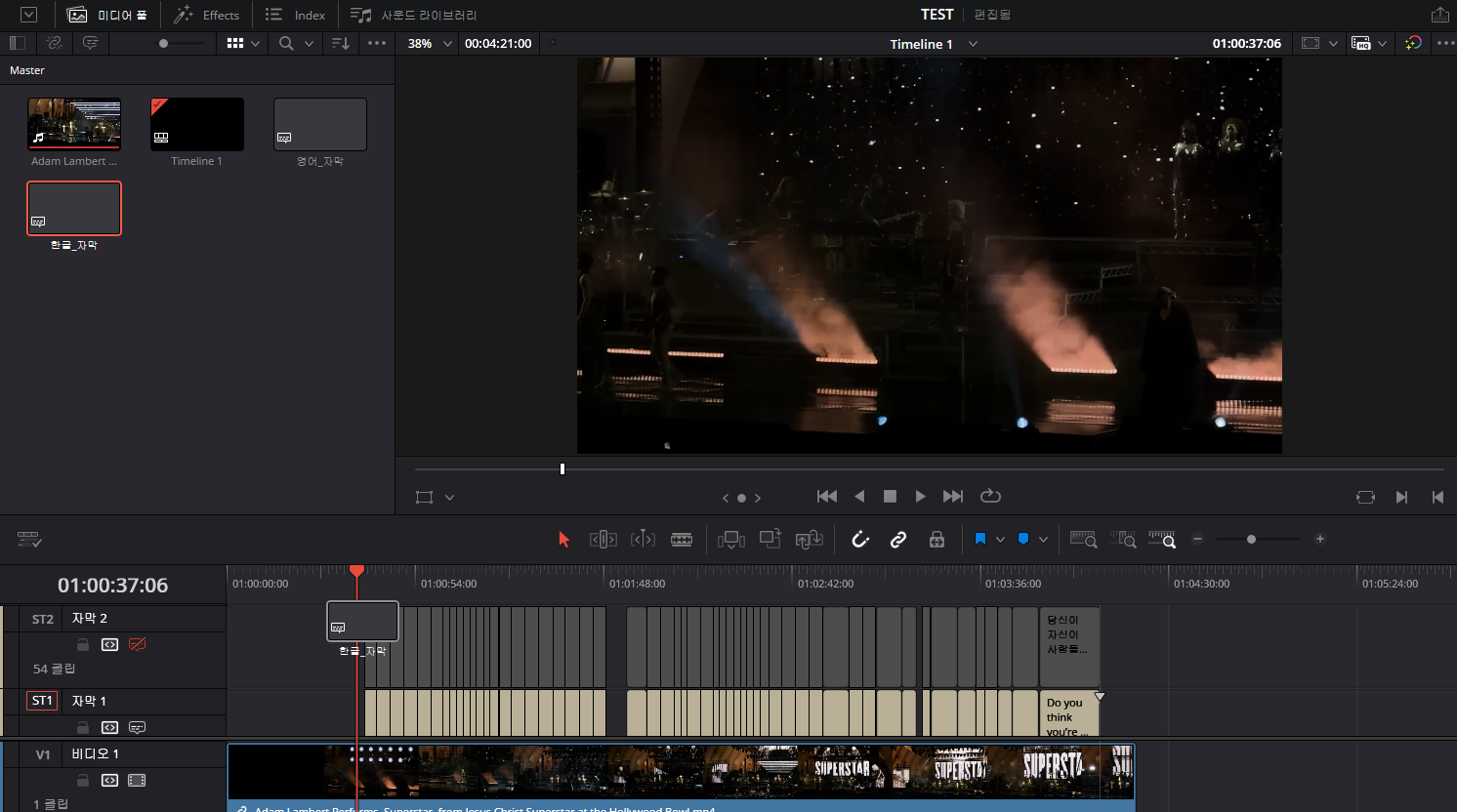Toggle the bin list sidebar icon

[x=17, y=43]
